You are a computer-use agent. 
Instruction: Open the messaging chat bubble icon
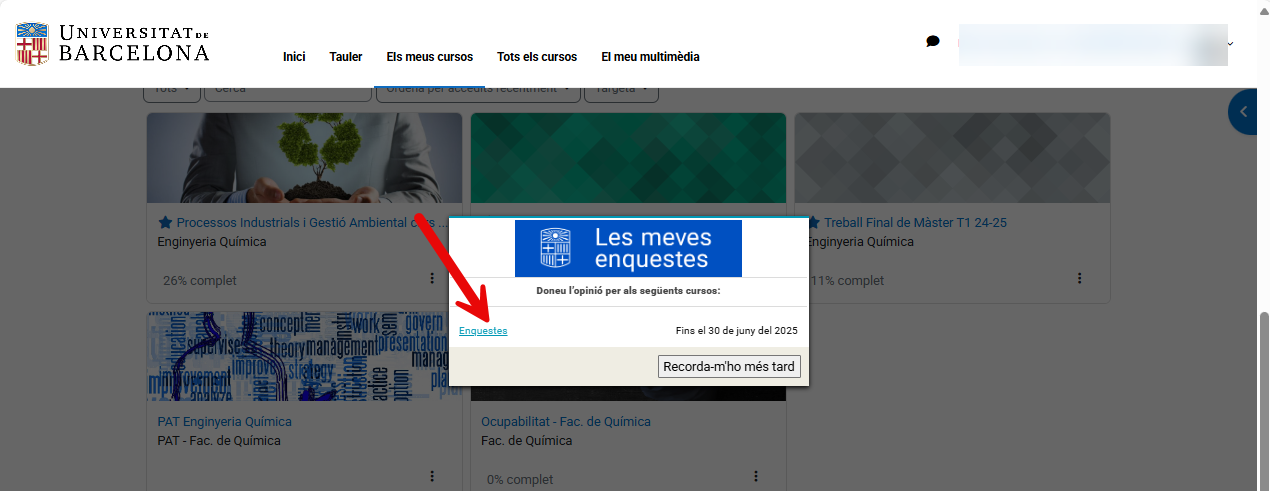[932, 42]
